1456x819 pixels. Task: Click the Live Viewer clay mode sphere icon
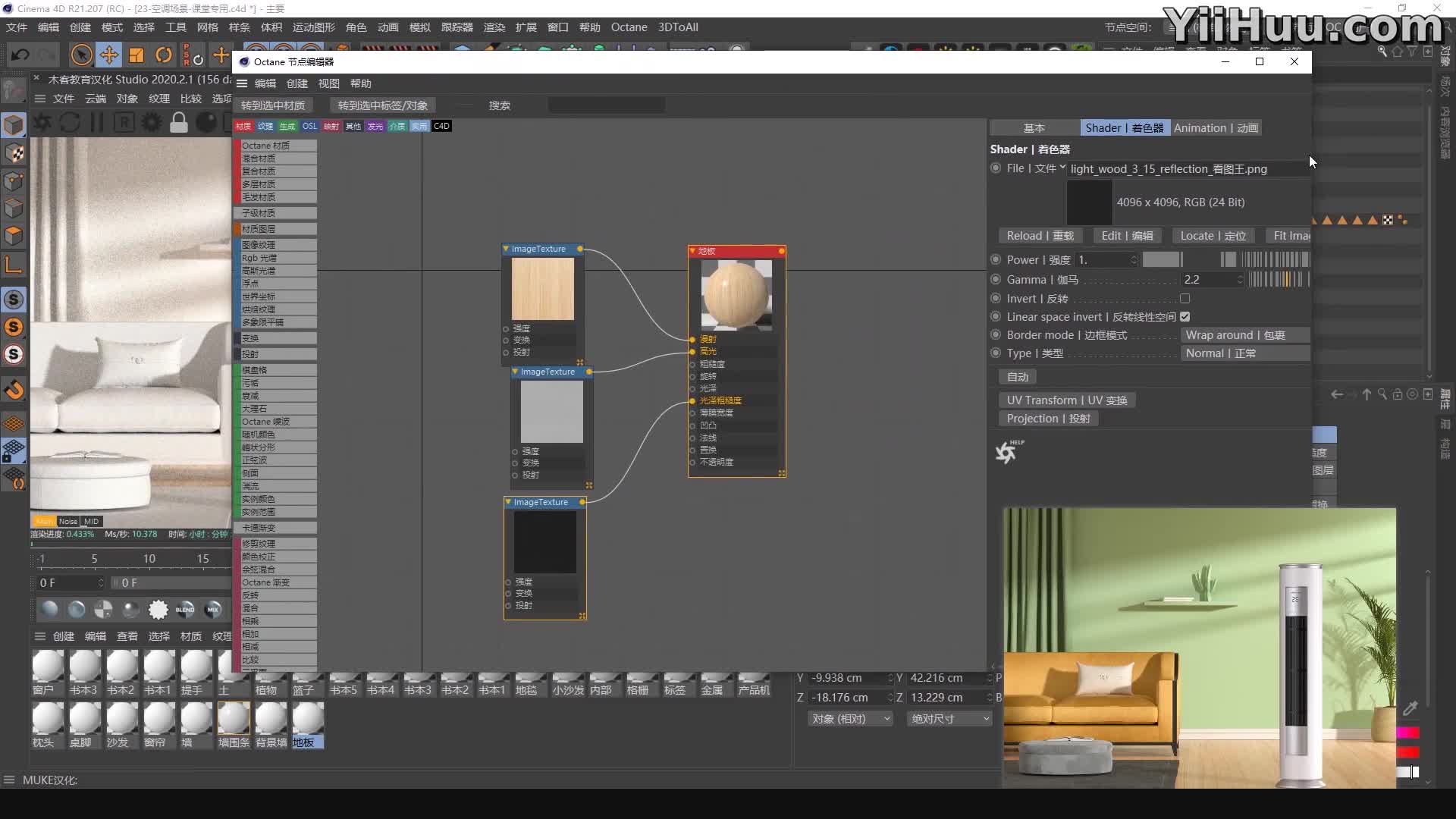[206, 122]
